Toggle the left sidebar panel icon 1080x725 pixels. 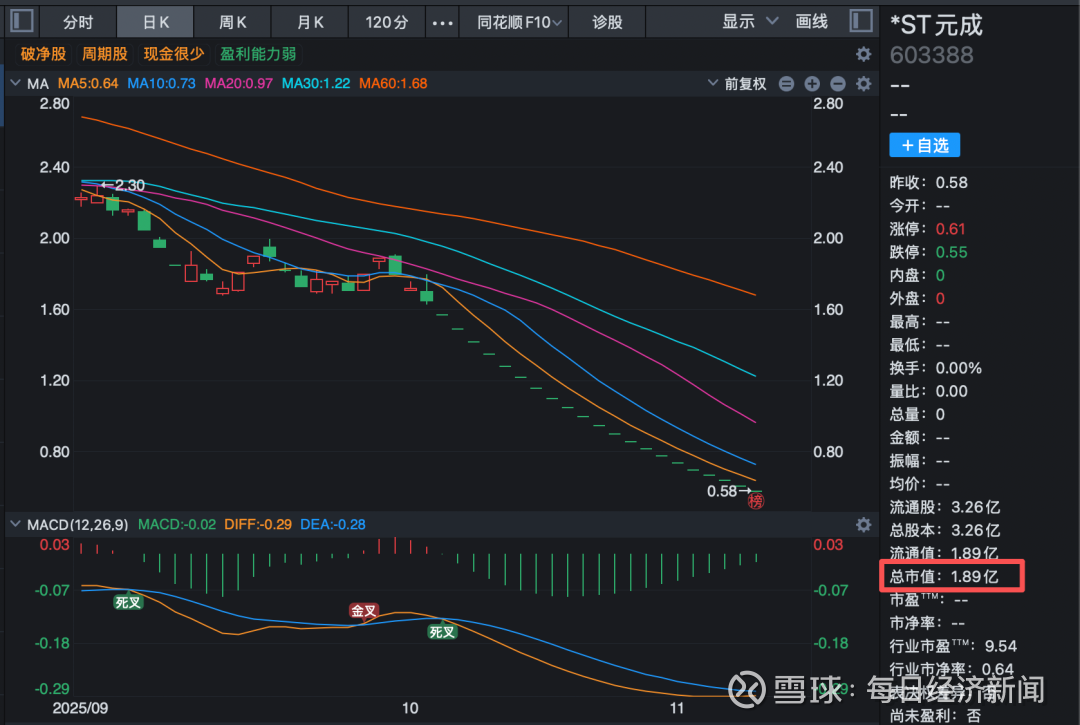[x=22, y=21]
